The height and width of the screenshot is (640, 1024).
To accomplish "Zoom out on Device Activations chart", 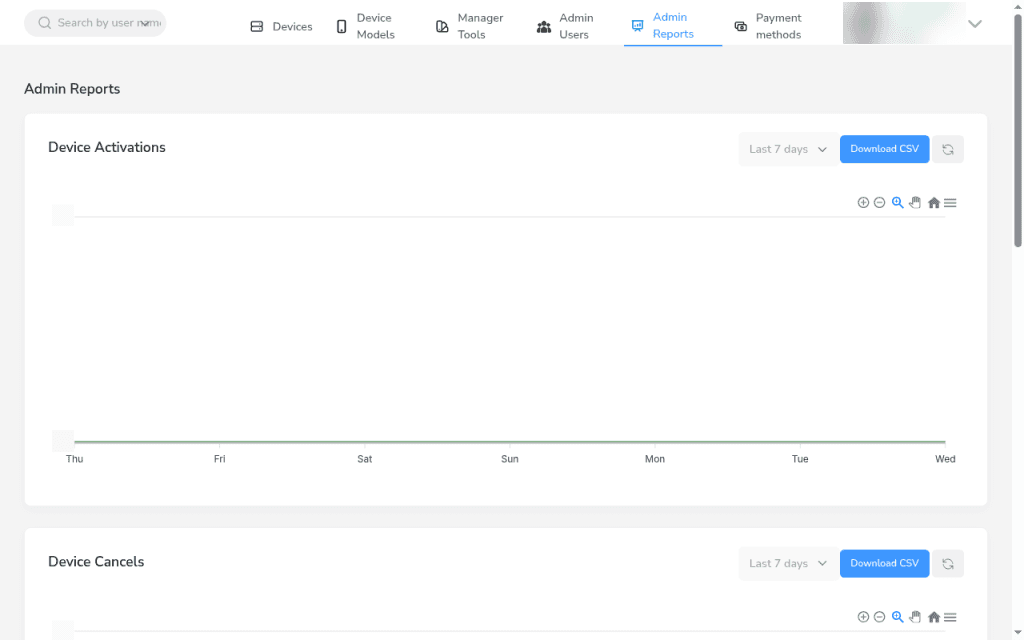I will 880,202.
